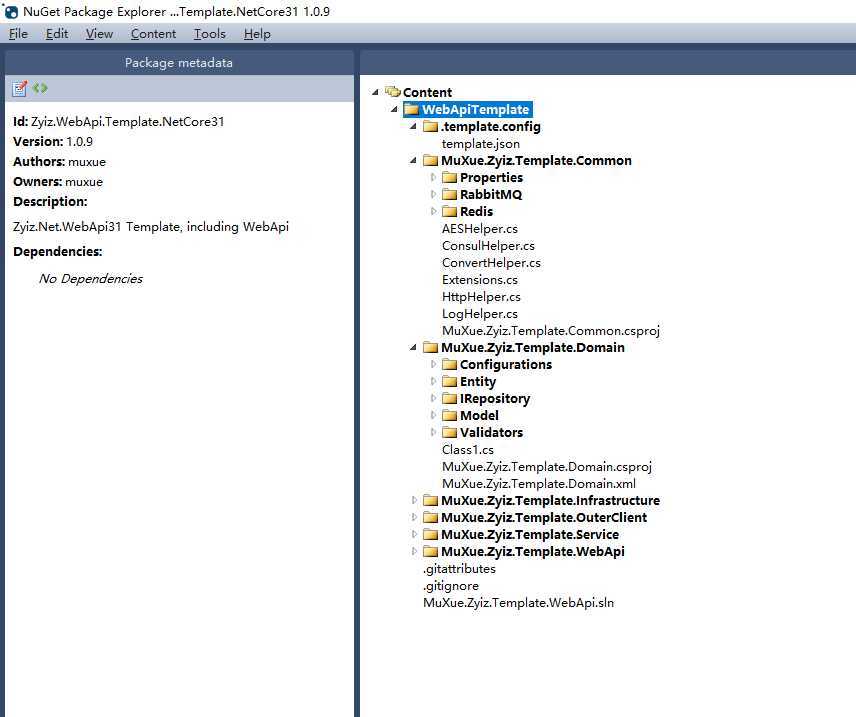This screenshot has width=856, height=717.
Task: Click the Version 1.0.9 text
Action: 53,141
